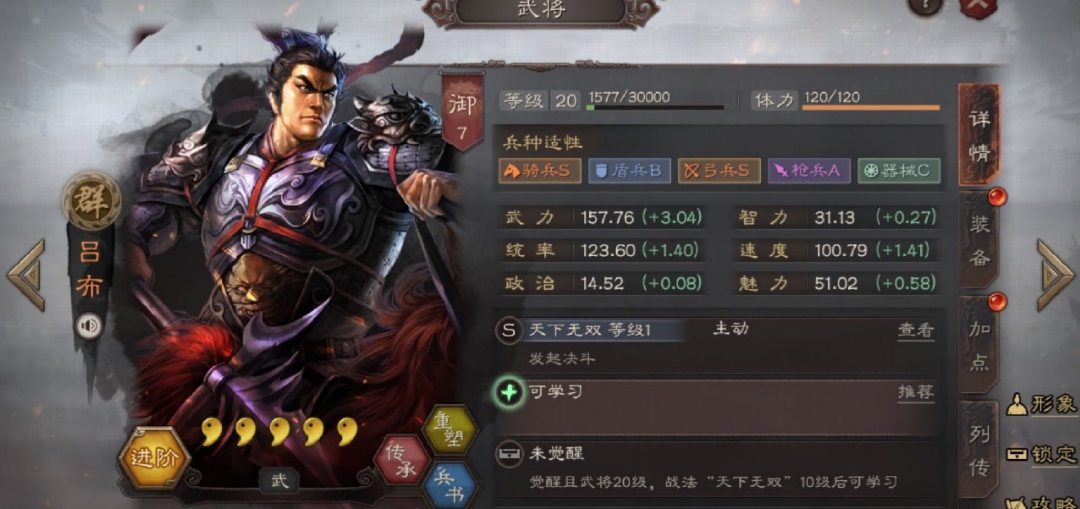Viewport: 1080px width, 509px height.
Task: Open the 传承 inheritance hexagon
Action: (403, 459)
